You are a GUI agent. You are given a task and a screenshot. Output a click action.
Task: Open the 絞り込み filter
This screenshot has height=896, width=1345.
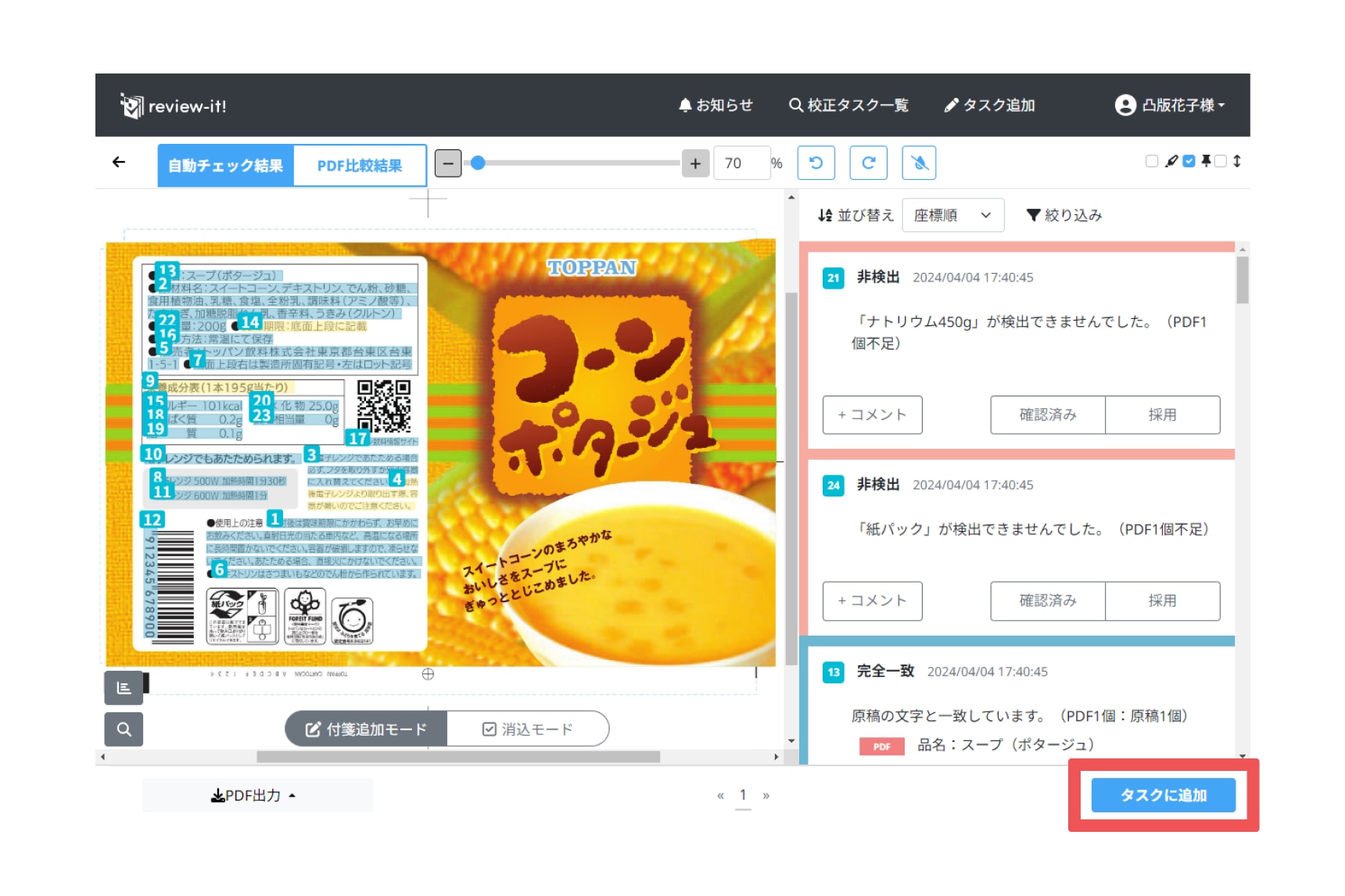click(x=1064, y=215)
